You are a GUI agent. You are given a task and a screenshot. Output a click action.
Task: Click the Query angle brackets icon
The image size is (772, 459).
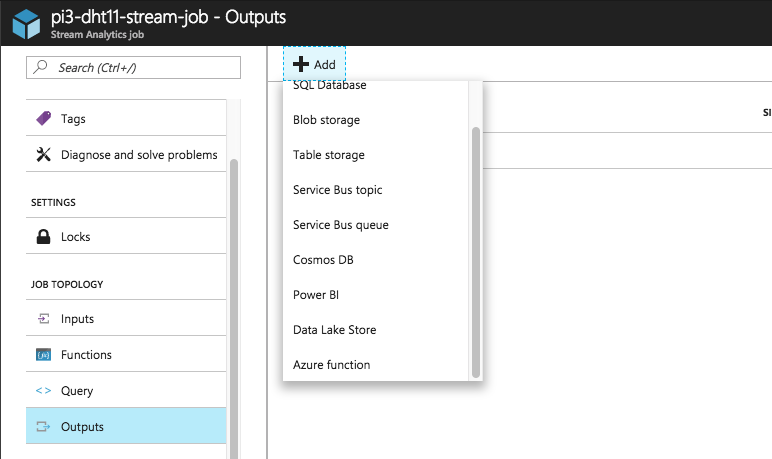point(43,391)
